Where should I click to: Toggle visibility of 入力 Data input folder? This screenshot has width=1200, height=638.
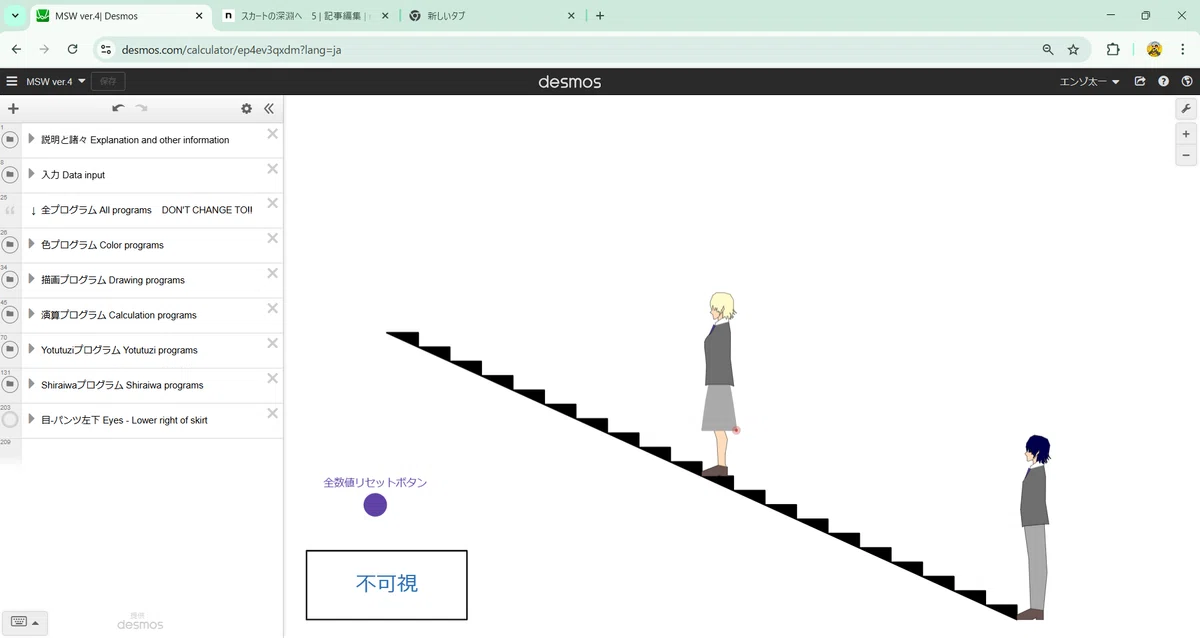coord(10,175)
